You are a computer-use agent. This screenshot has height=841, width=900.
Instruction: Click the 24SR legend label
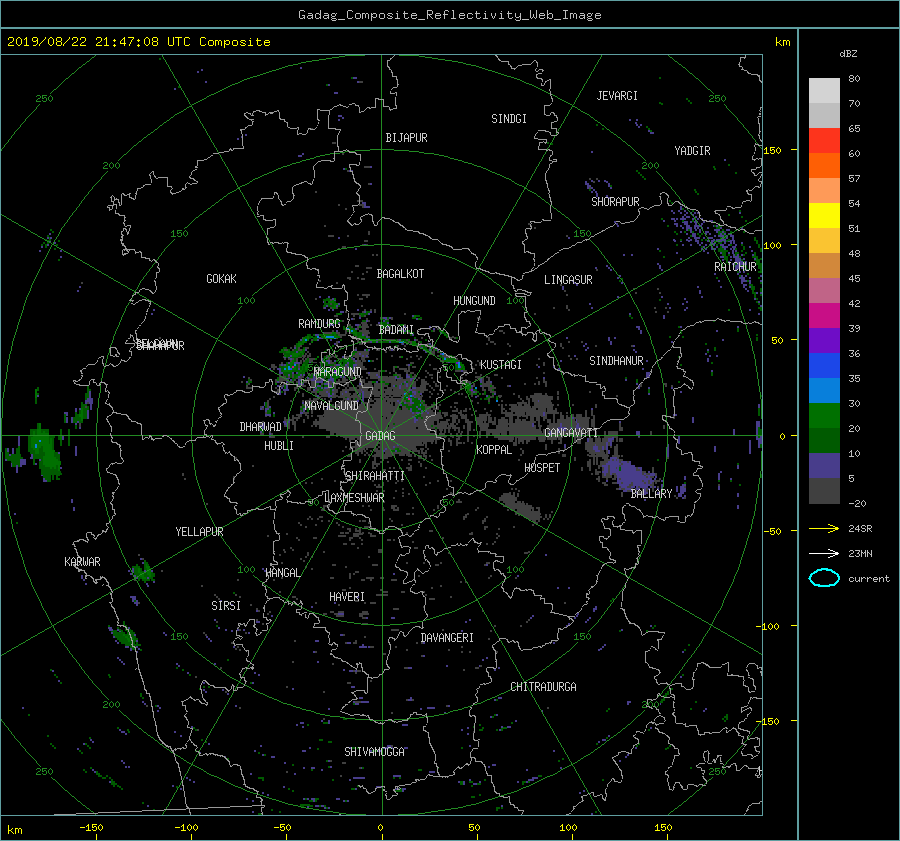pos(860,528)
